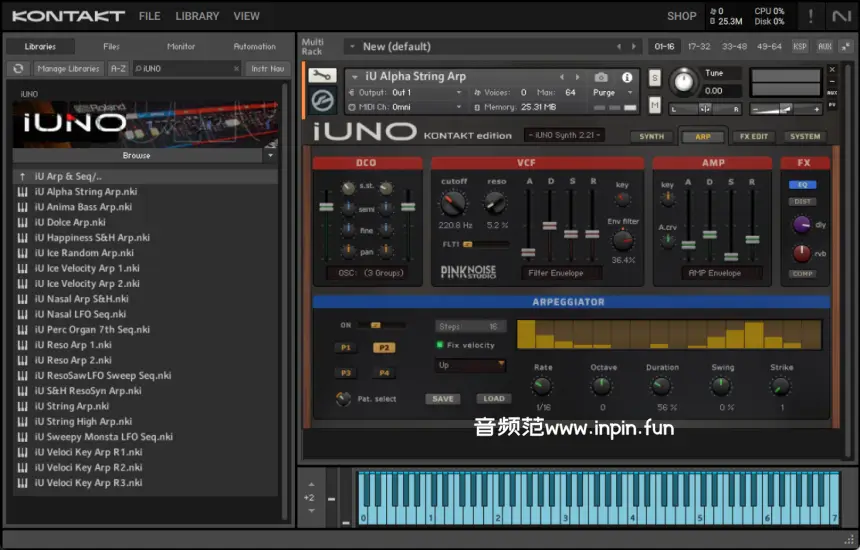Screen dimensions: 860x550
Task: Switch to the FX EDIT tab
Action: [752, 137]
